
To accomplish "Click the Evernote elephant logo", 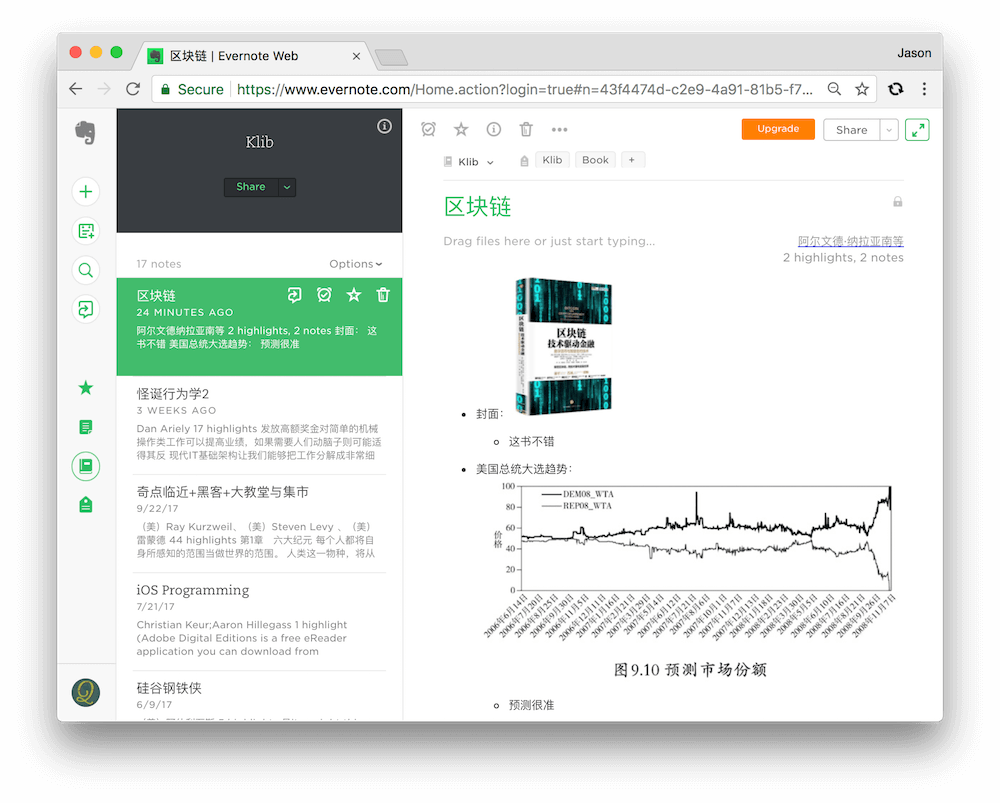I will [x=85, y=133].
